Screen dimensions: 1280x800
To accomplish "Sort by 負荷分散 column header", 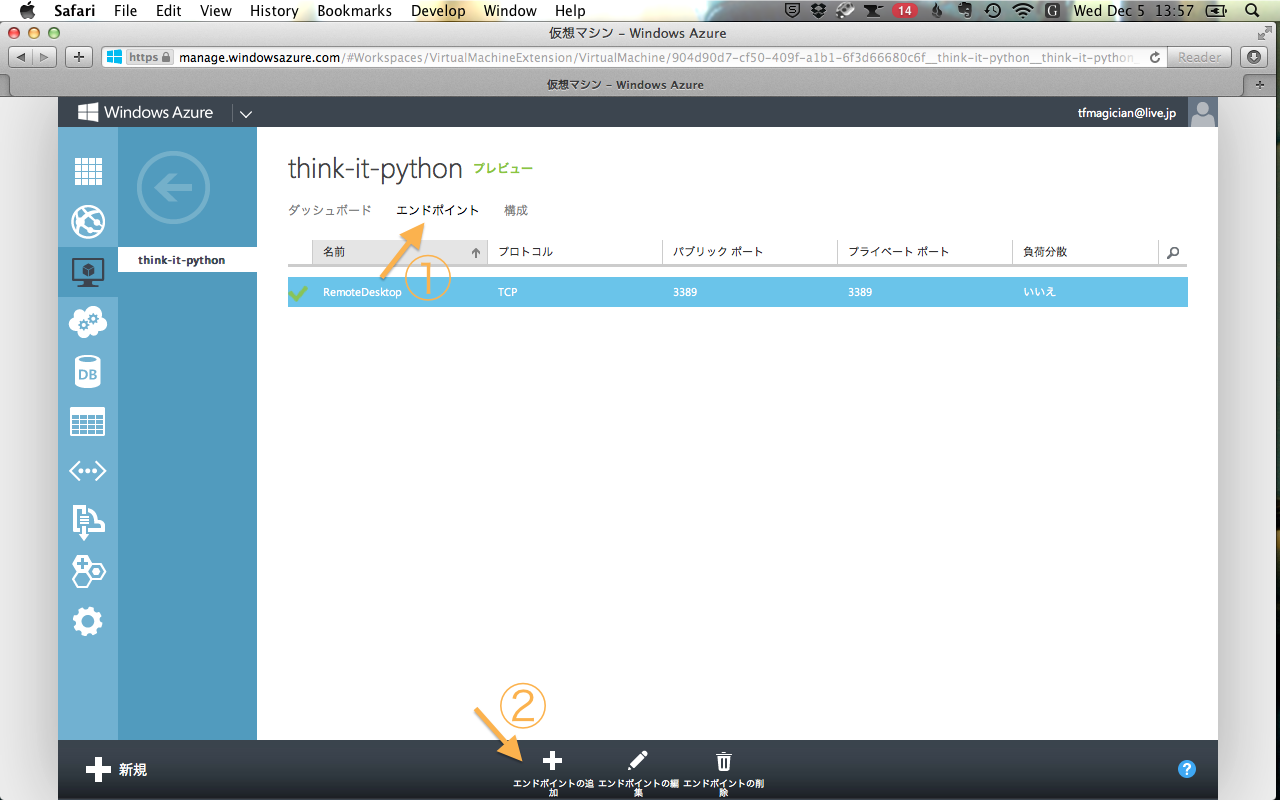I will point(1085,252).
